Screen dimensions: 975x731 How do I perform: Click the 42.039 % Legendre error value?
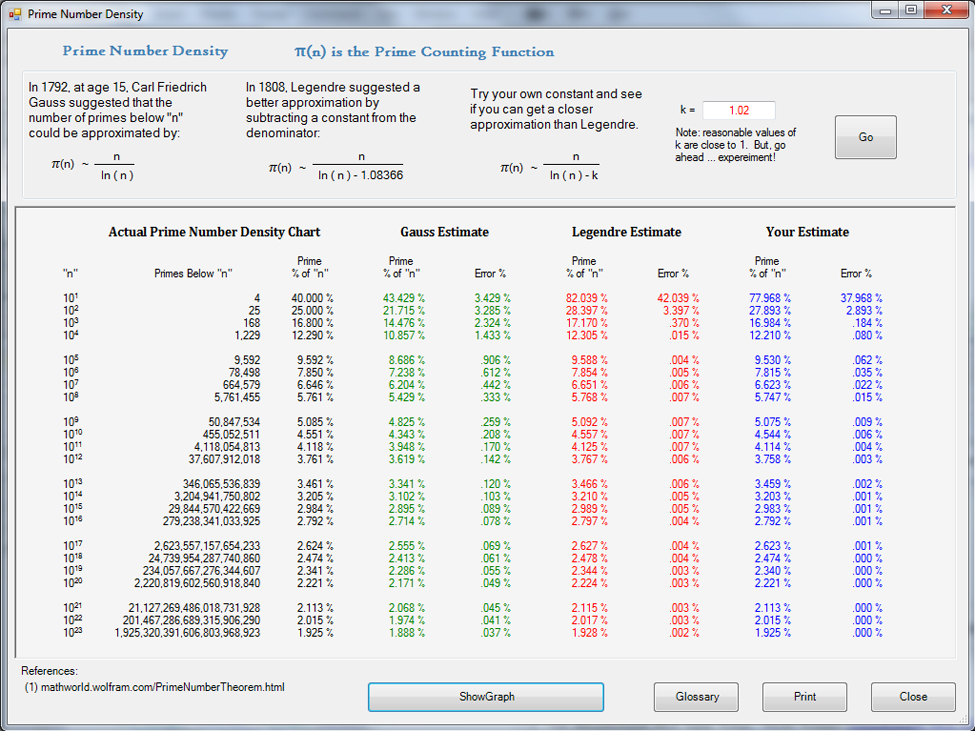click(677, 298)
